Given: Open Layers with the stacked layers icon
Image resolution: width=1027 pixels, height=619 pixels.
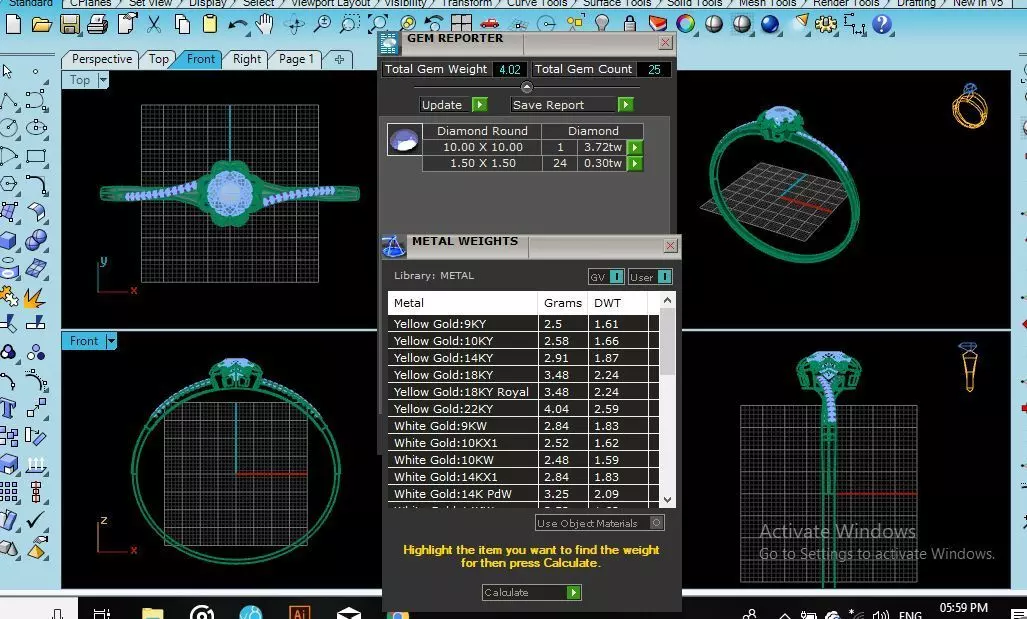Looking at the screenshot, I should [x=658, y=24].
